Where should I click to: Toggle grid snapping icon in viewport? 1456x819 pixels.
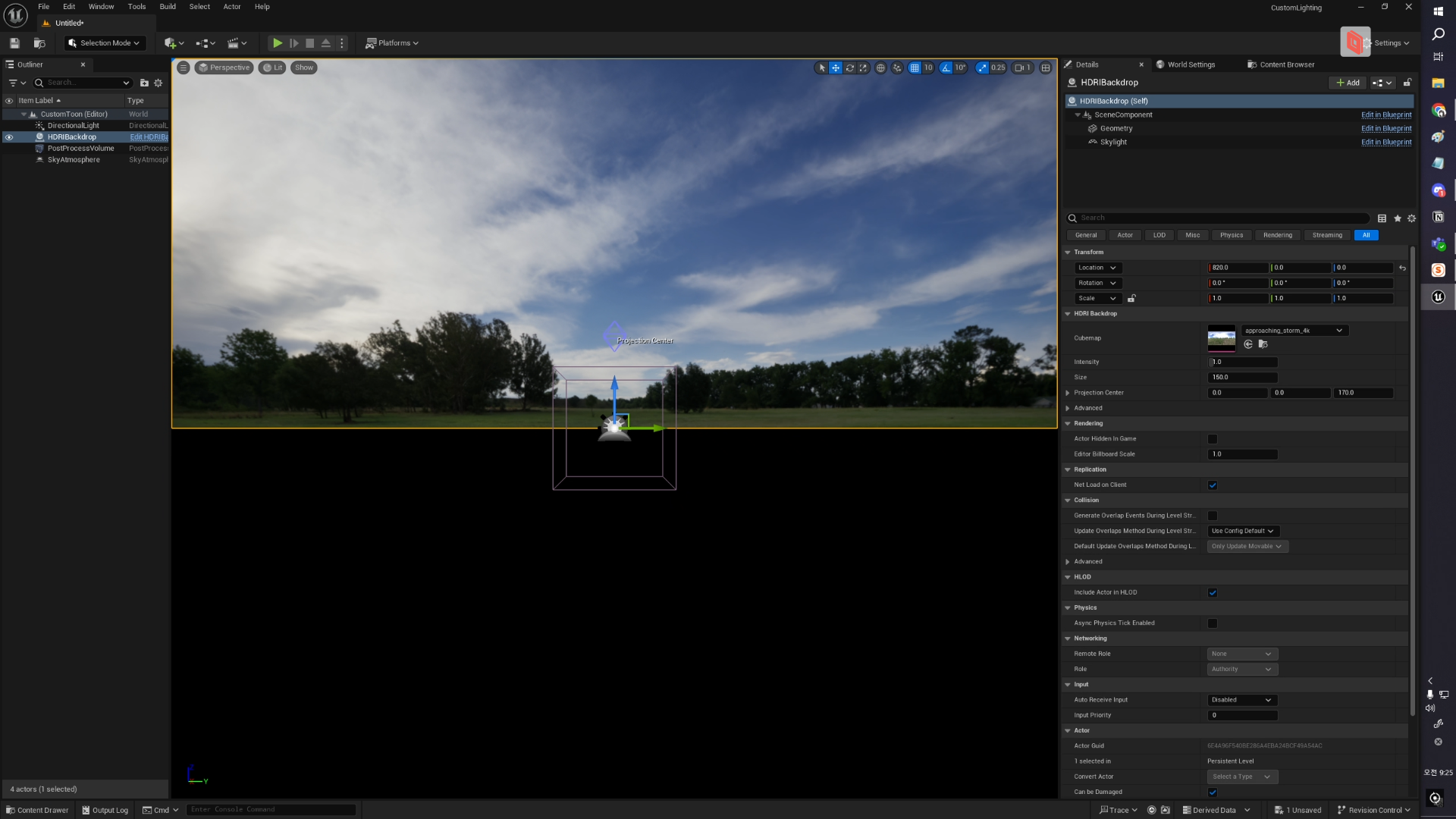tap(915, 67)
